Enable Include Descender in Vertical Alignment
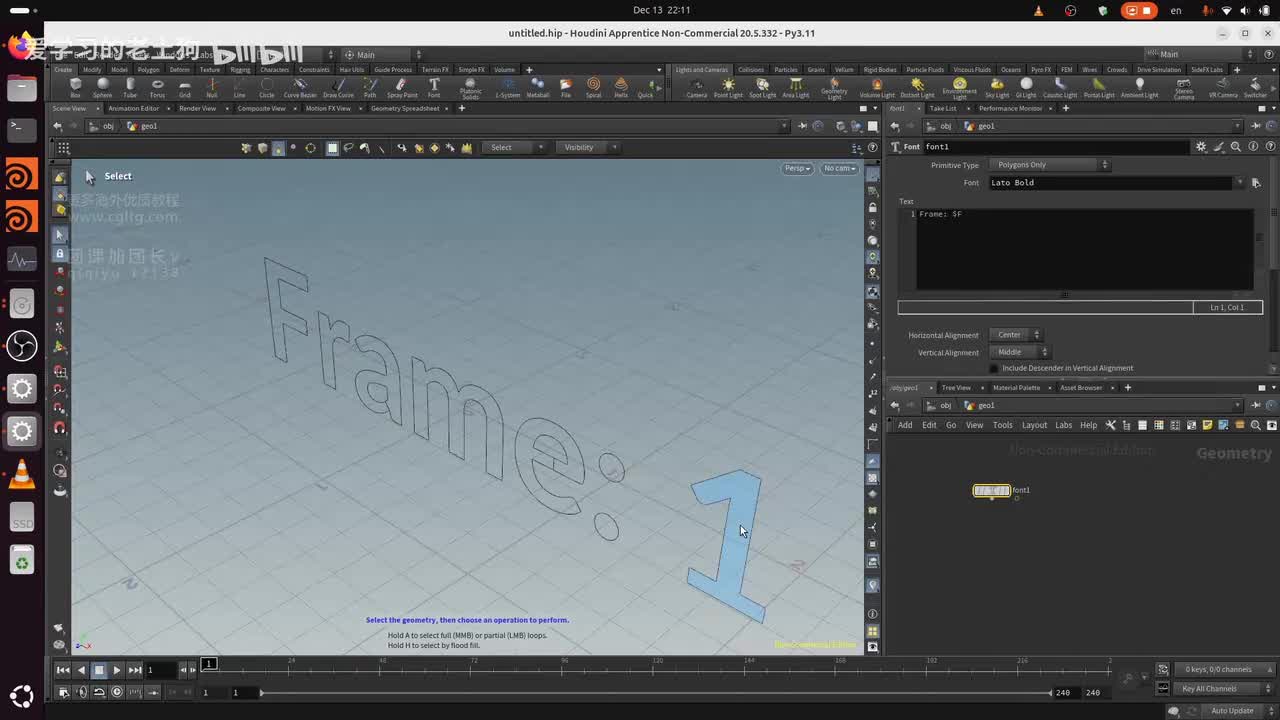This screenshot has height=720, width=1280. tap(994, 368)
